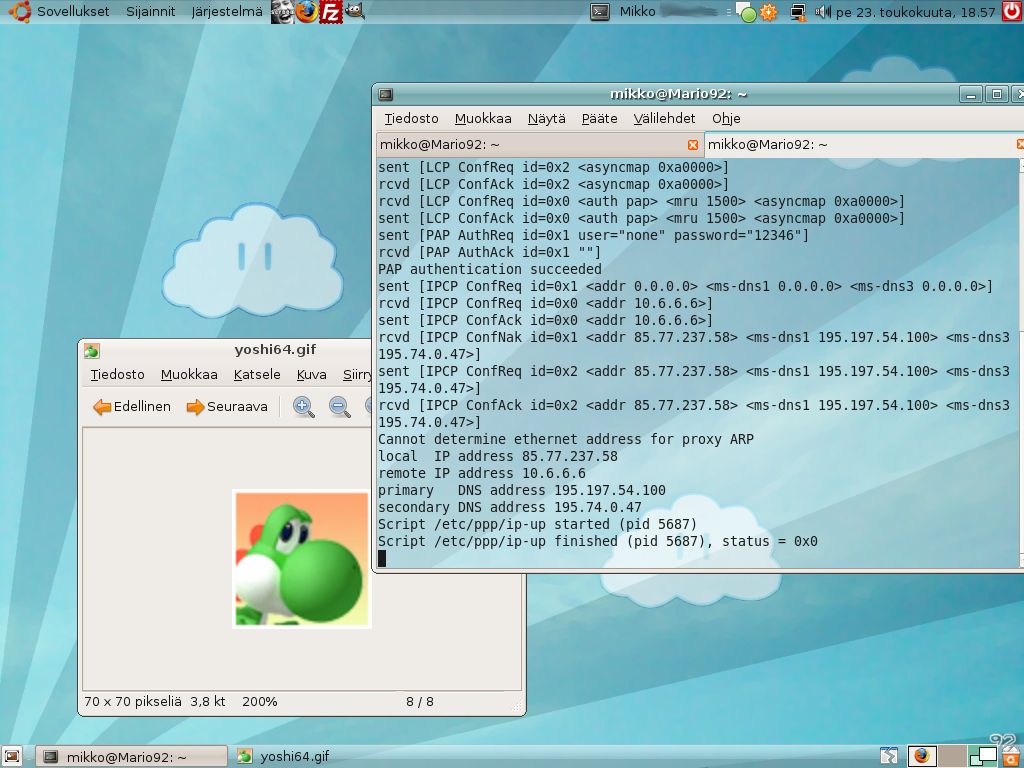Open the orange update notifier icon
The height and width of the screenshot is (768, 1024).
(769, 12)
